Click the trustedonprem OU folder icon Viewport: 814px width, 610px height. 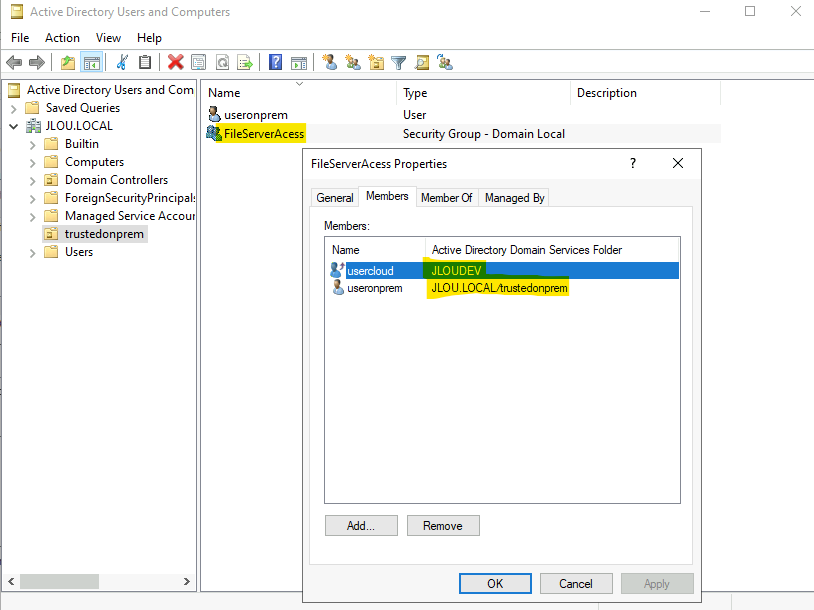51,234
